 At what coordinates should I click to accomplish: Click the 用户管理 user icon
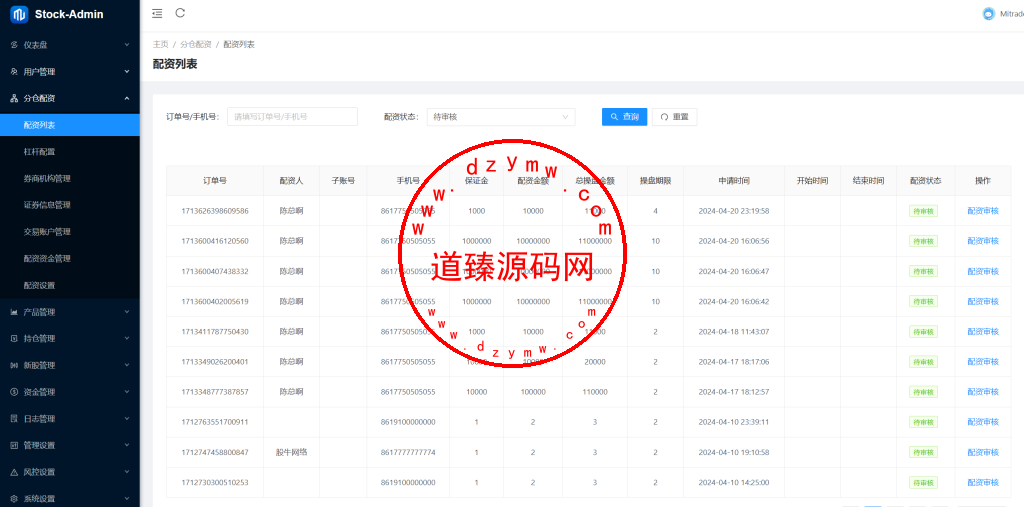[14, 72]
